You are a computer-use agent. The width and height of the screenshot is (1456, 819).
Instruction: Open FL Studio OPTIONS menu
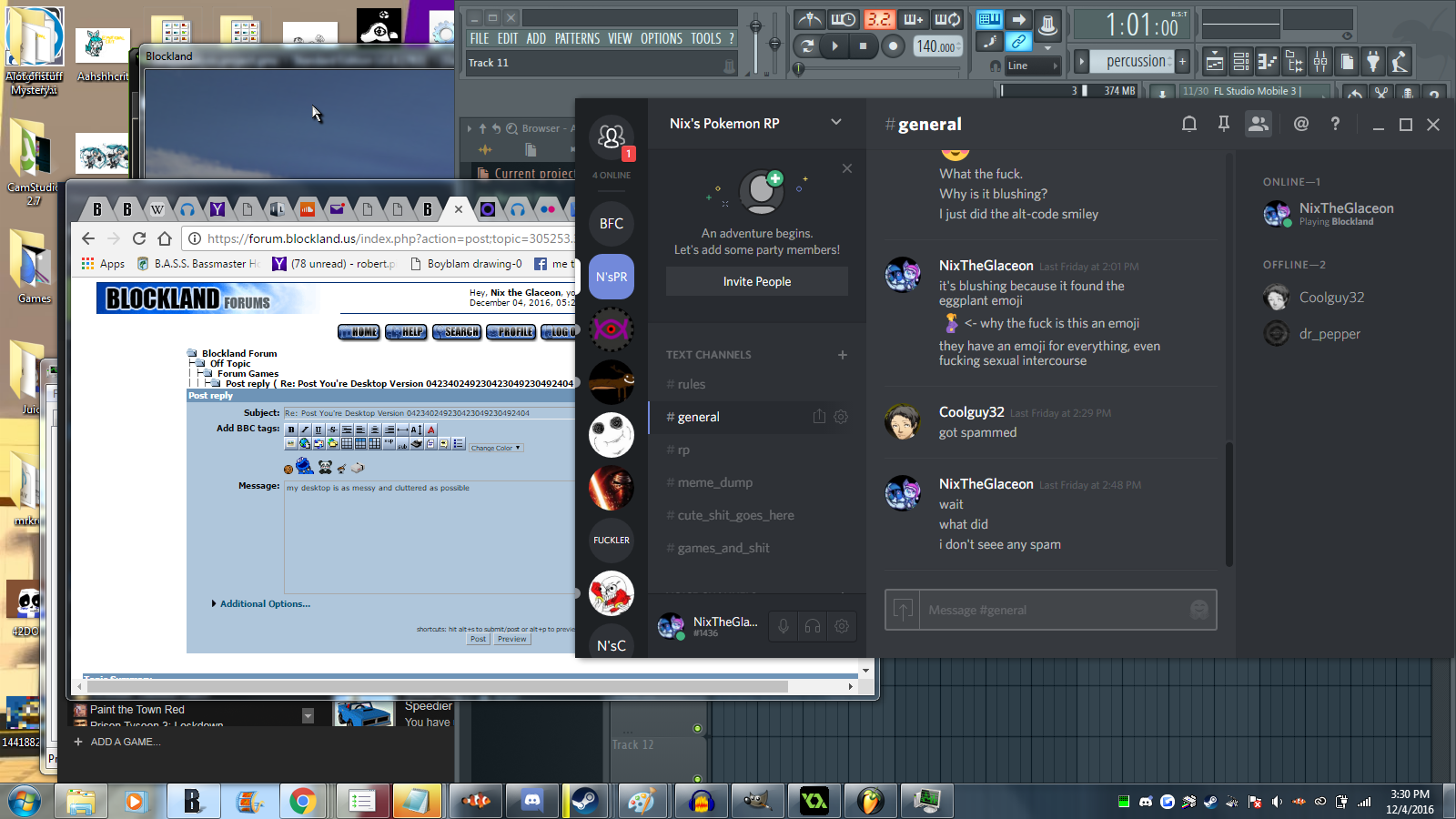tap(661, 38)
